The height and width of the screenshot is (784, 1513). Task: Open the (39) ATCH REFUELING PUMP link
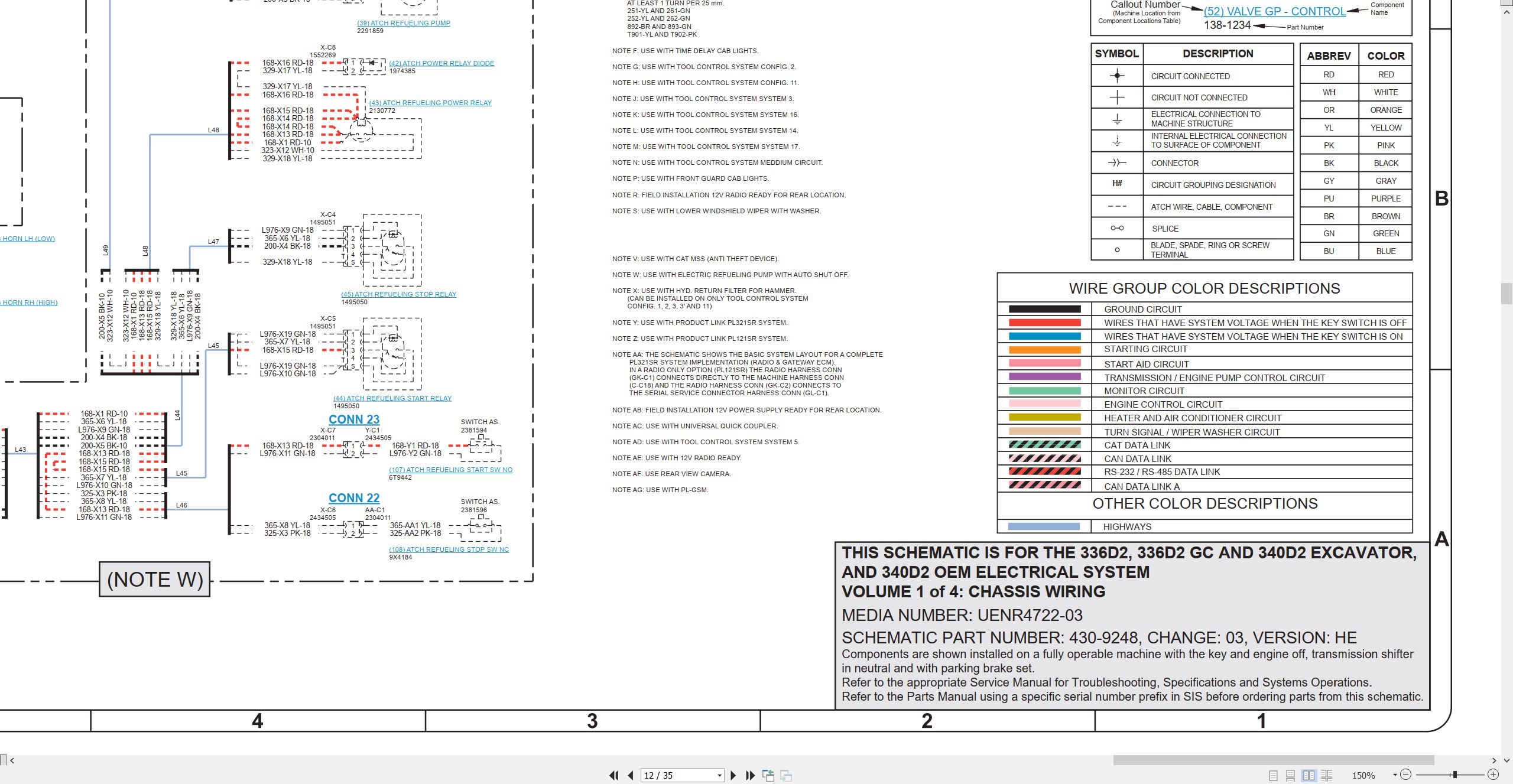pos(404,23)
